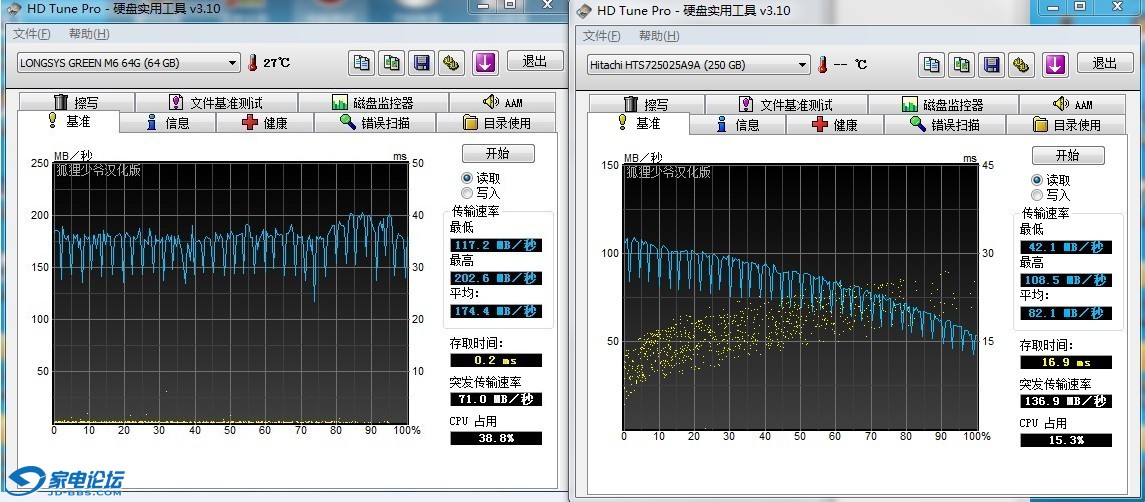
Task: Click the save (floppy disk) icon in LONGSYS window
Action: 422,62
